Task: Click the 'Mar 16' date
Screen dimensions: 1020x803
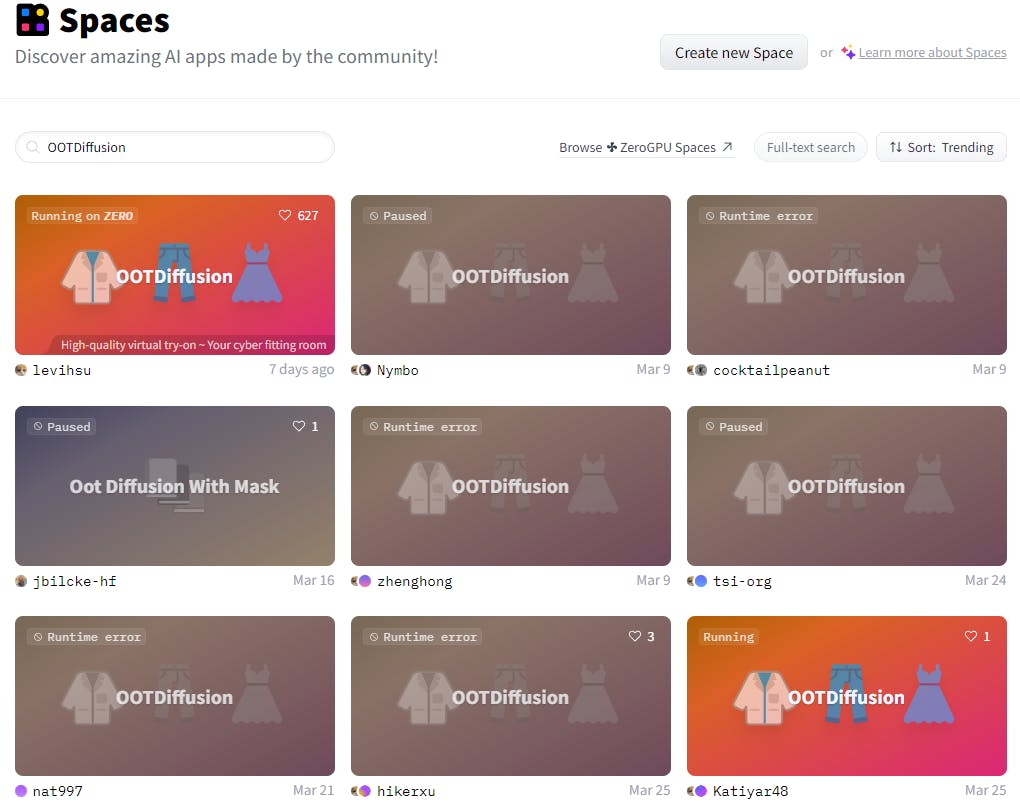Action: tap(314, 580)
